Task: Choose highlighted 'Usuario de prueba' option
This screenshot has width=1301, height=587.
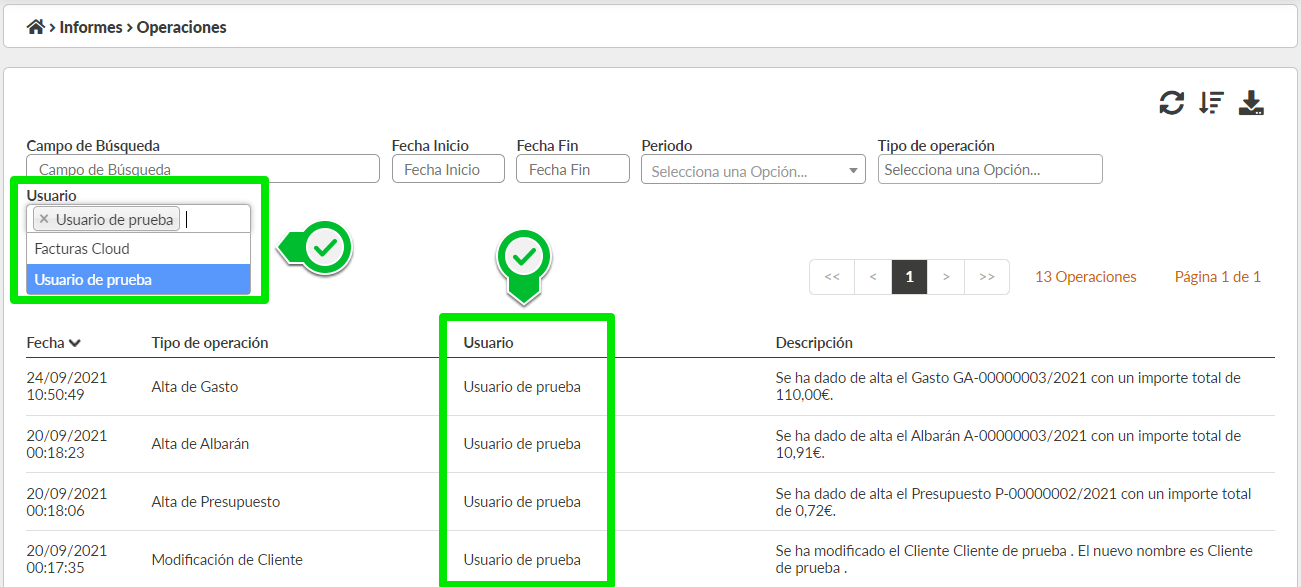Action: click(138, 280)
